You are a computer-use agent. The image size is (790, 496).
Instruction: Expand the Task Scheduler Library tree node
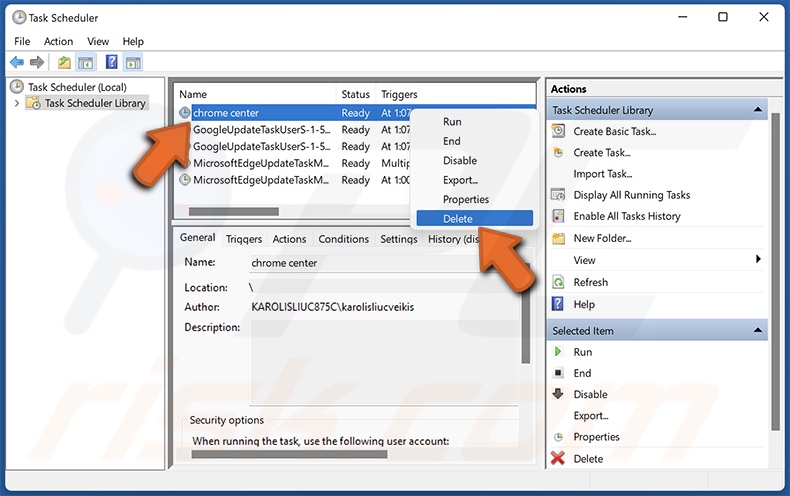click(17, 103)
